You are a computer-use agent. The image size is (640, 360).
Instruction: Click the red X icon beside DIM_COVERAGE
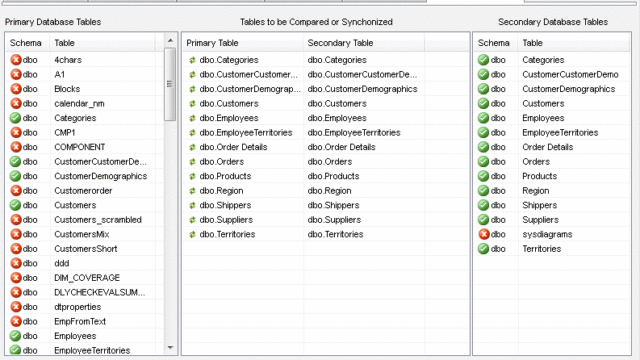(x=16, y=278)
